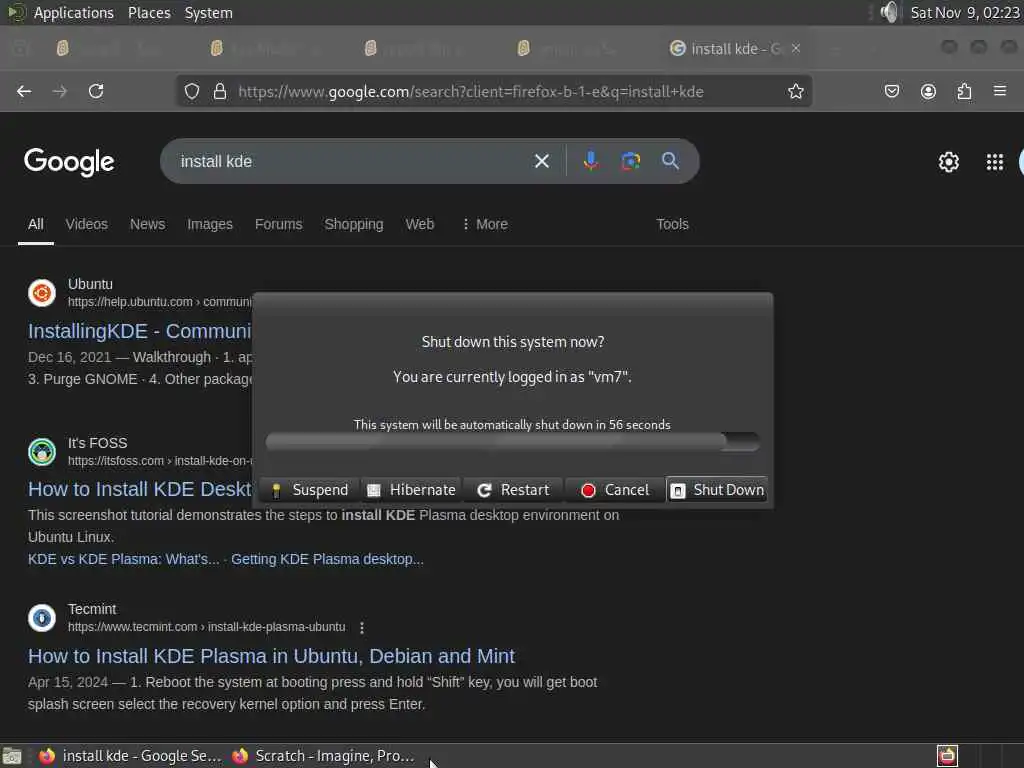Click the red tray icon in bottom panel
1024x768 pixels.
[947, 756]
